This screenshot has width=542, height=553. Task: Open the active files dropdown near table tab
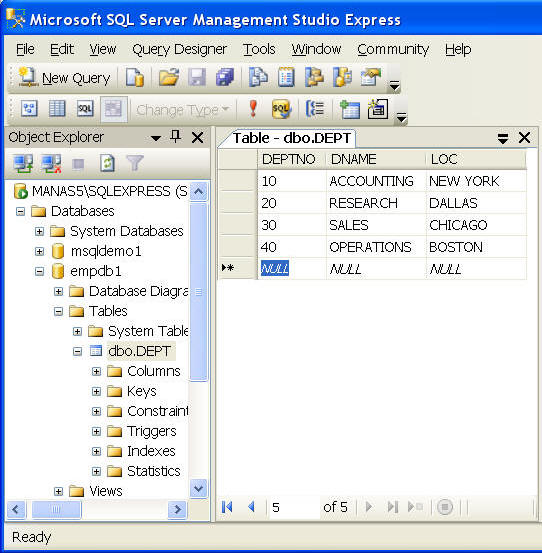(x=503, y=138)
